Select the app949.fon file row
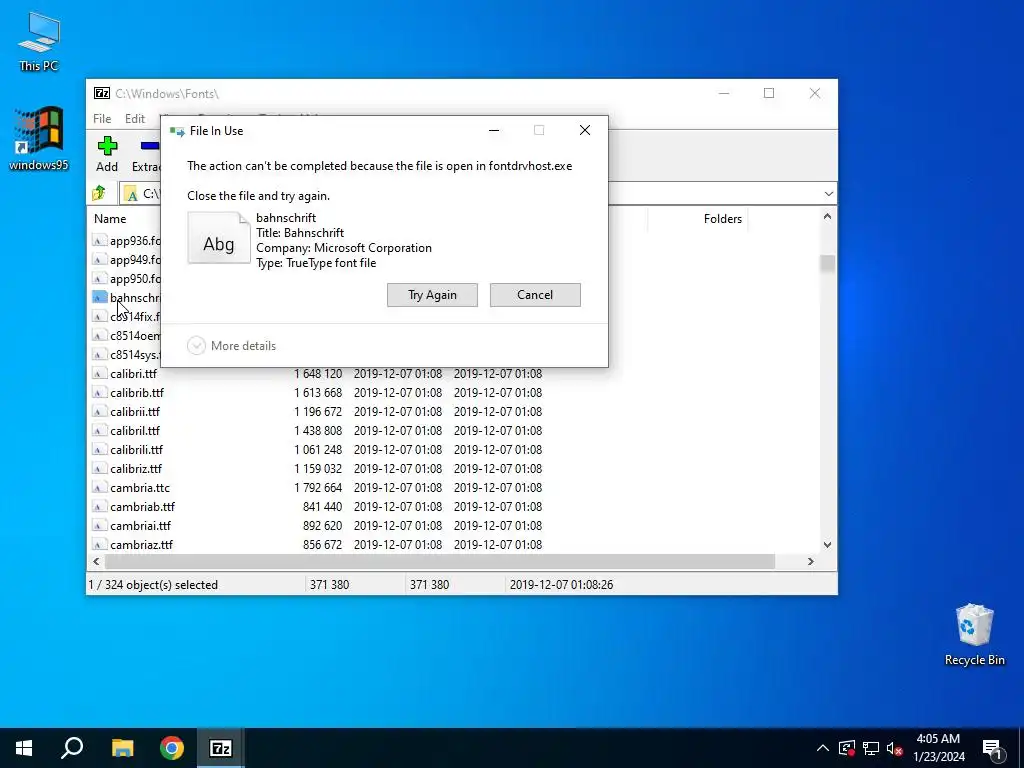Viewport: 1024px width, 768px height. (x=126, y=260)
